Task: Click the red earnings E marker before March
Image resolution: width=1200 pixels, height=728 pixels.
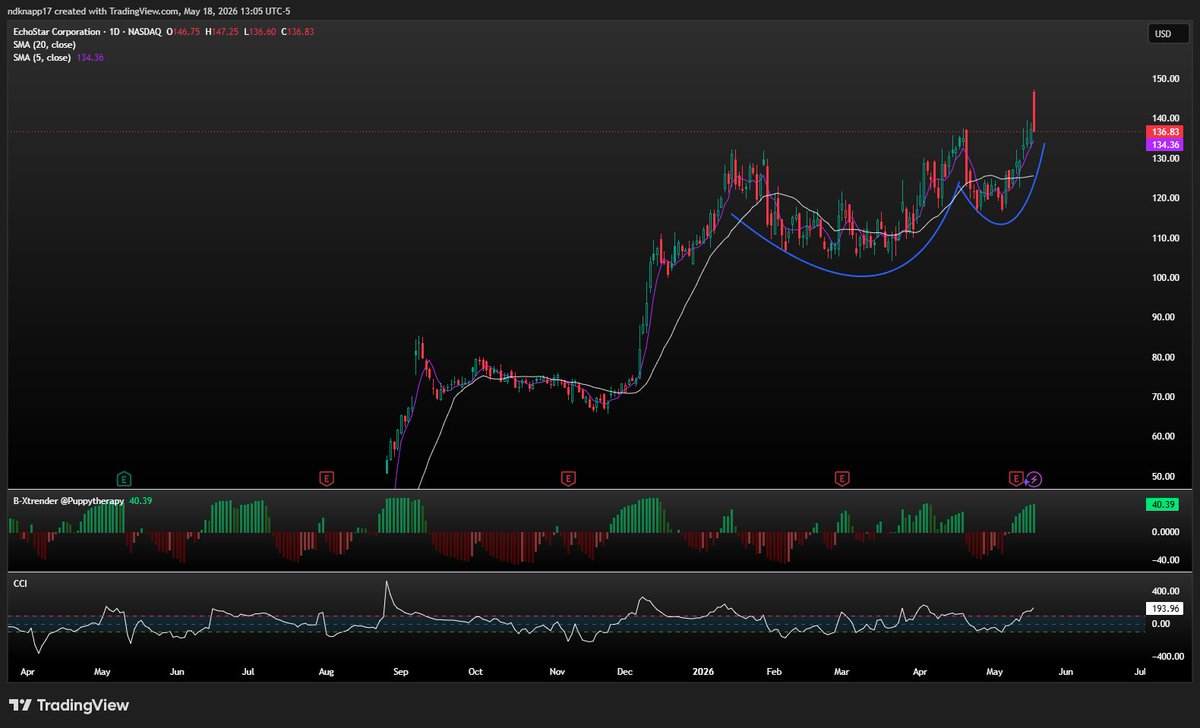Action: coord(842,478)
